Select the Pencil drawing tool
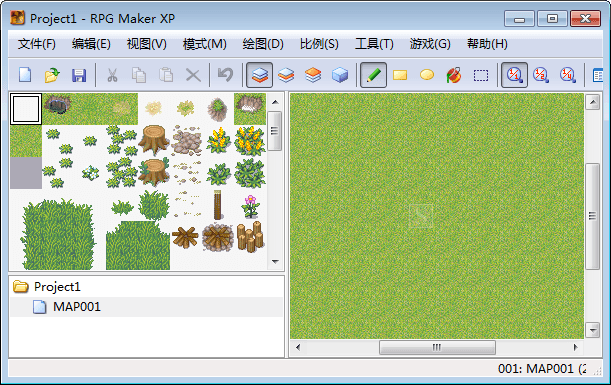Image resolution: width=611 pixels, height=385 pixels. coord(373,75)
